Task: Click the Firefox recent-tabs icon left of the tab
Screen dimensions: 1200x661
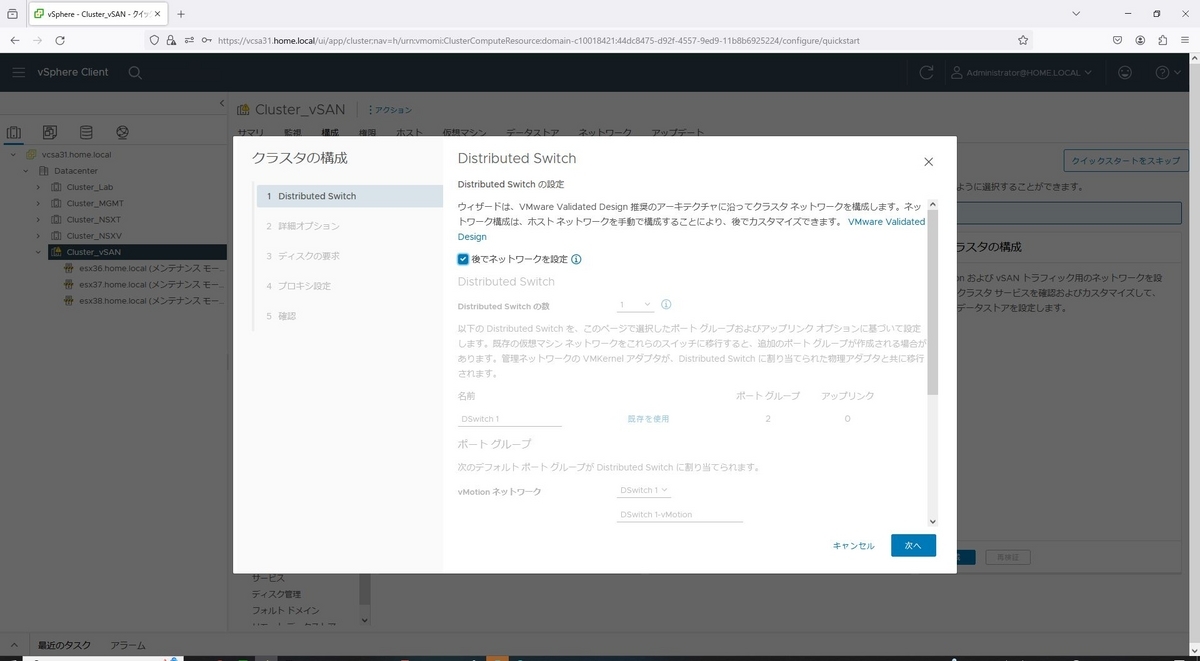Action: (x=12, y=14)
